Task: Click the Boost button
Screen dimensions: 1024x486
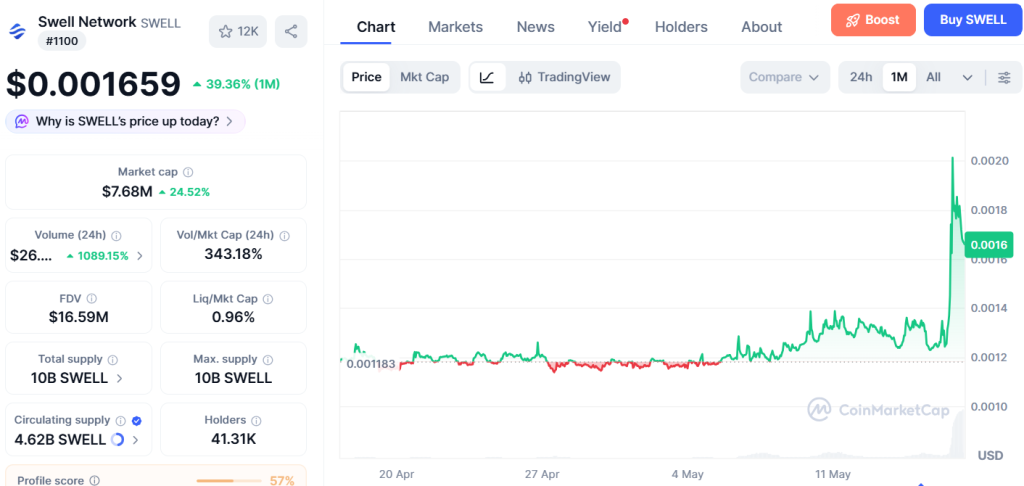Action: (873, 20)
